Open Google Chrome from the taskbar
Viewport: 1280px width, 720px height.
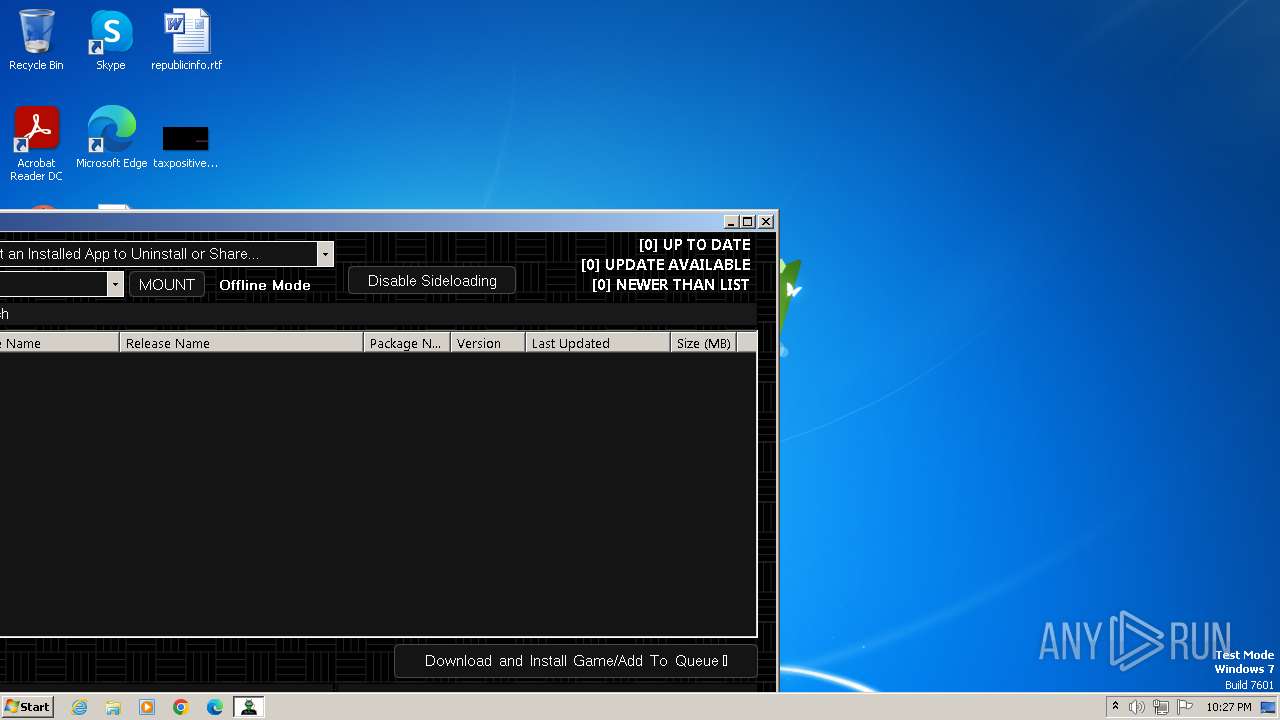(x=181, y=707)
